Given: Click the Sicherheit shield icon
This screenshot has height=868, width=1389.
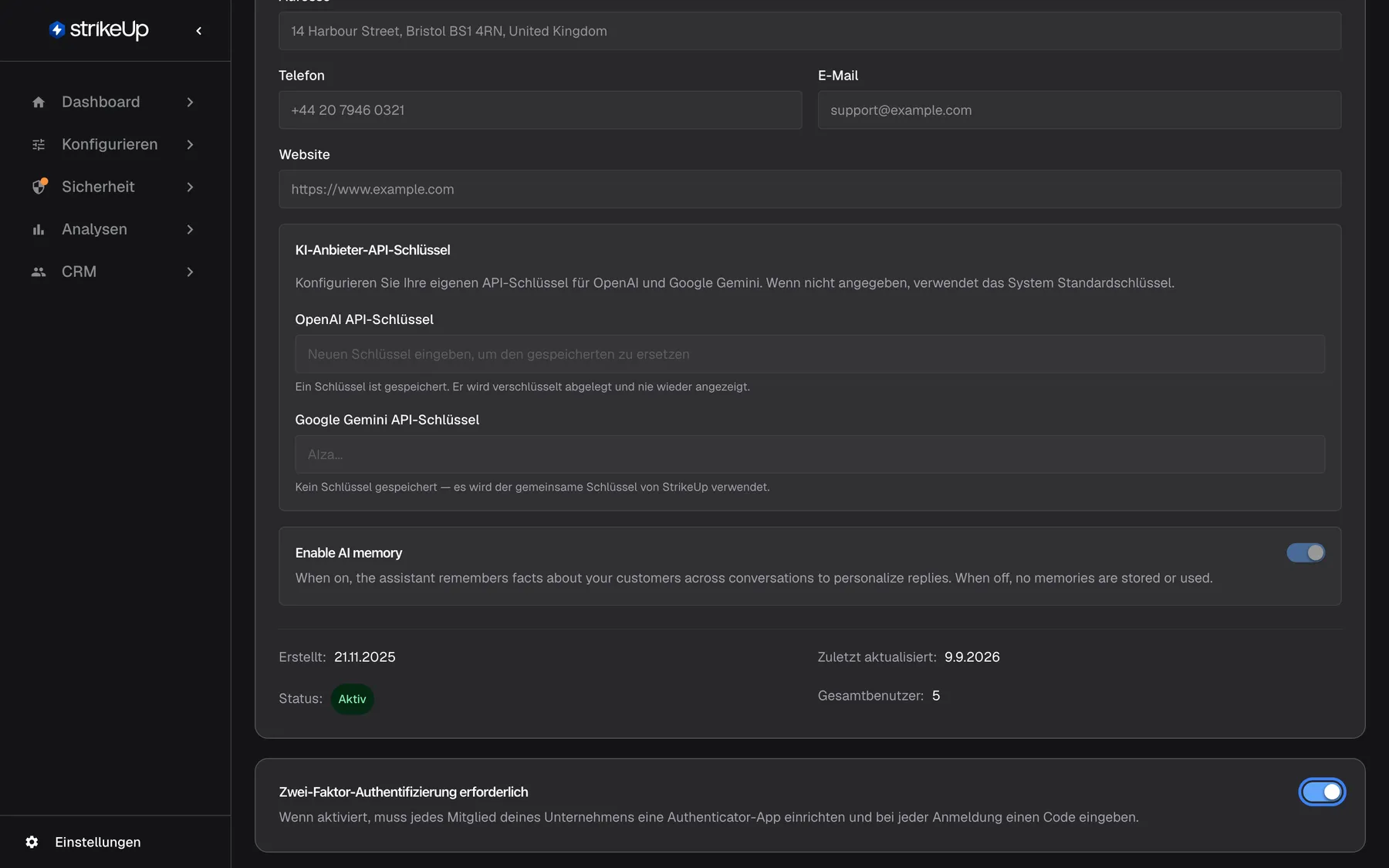Looking at the screenshot, I should coord(39,187).
